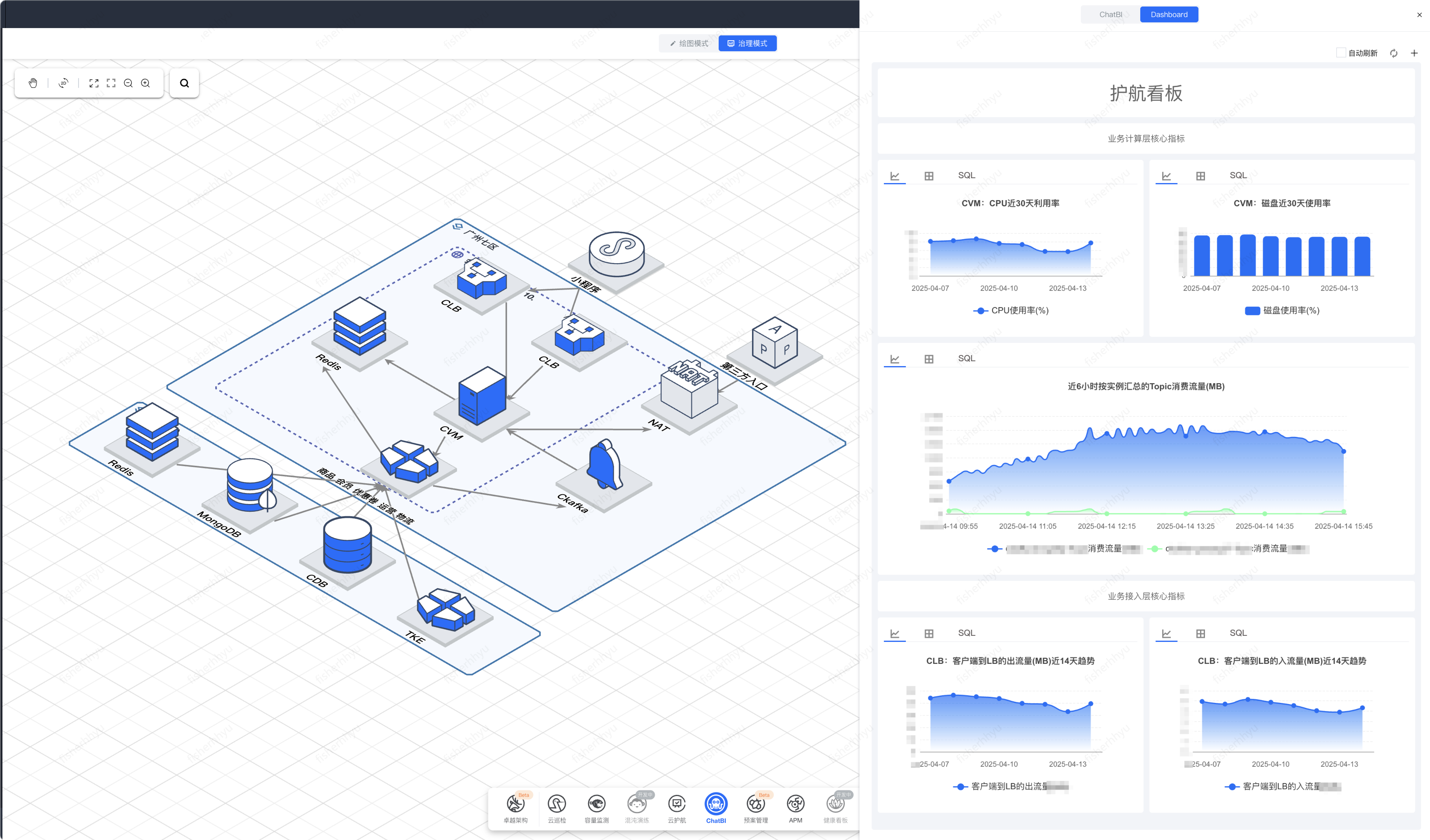Fit the diagram to the screen
Image resolution: width=1430 pixels, height=840 pixels.
(94, 83)
